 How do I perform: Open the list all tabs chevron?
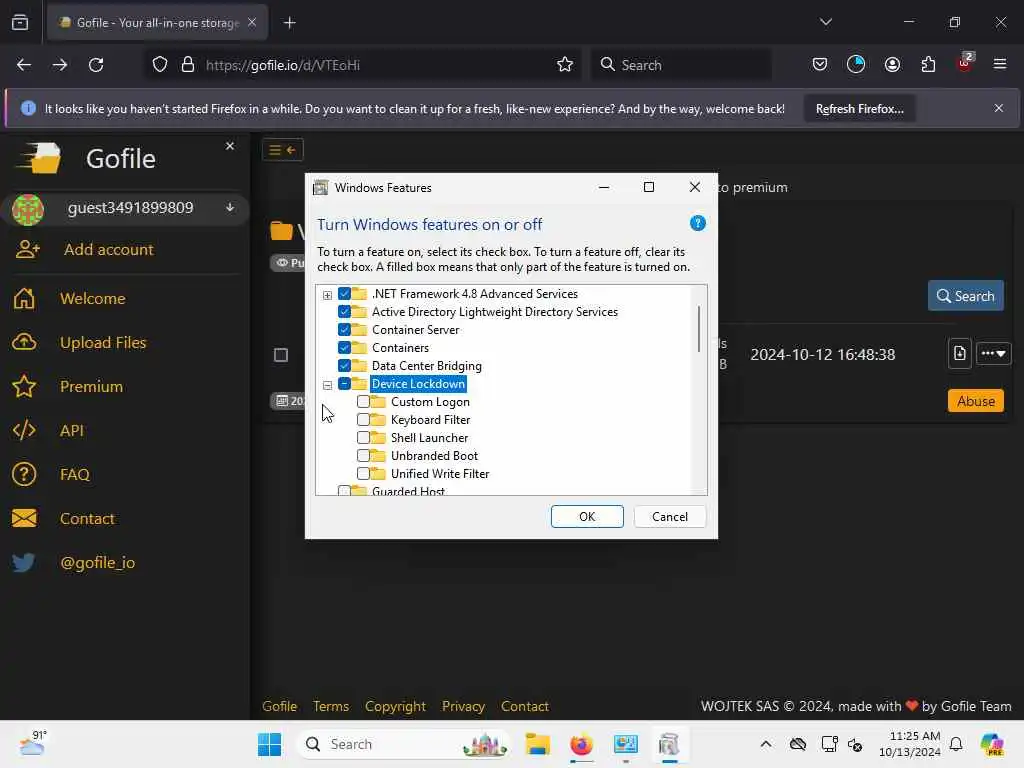point(825,22)
